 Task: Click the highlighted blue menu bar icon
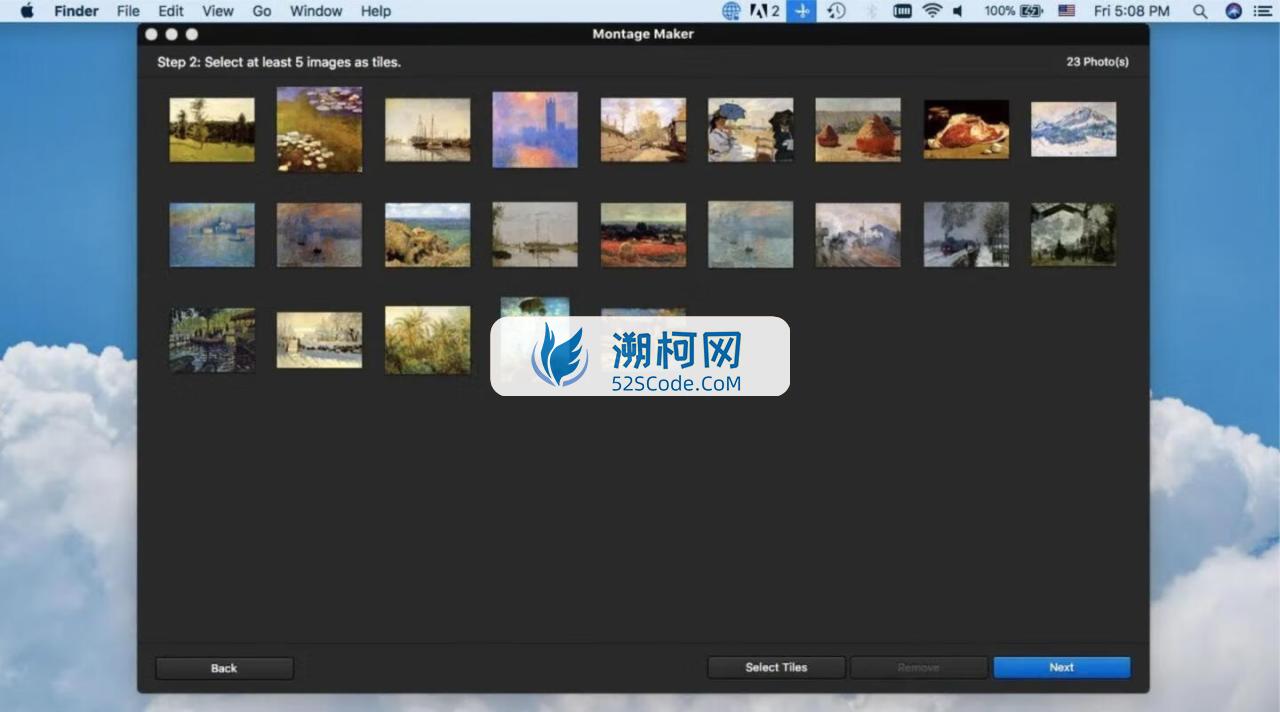tap(801, 11)
